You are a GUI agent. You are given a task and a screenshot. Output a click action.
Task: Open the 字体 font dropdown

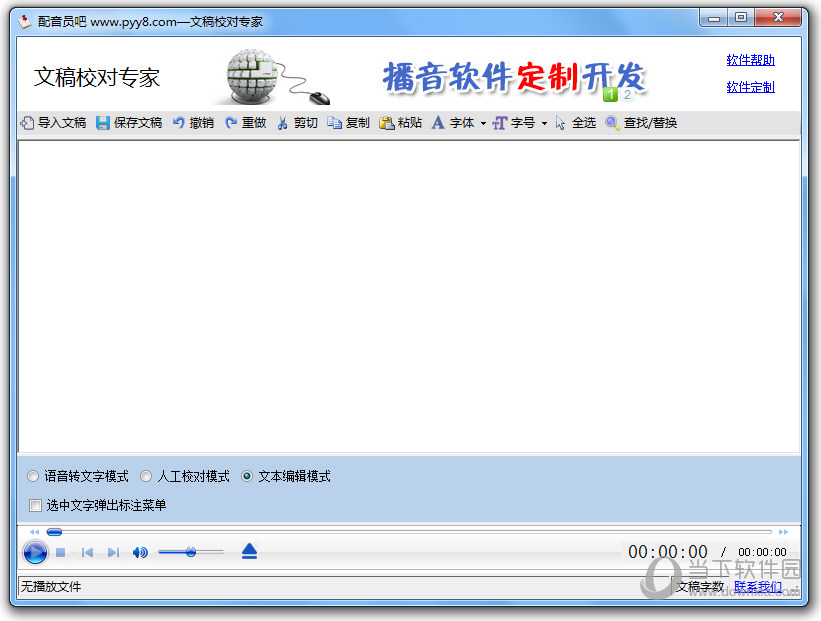tap(459, 123)
